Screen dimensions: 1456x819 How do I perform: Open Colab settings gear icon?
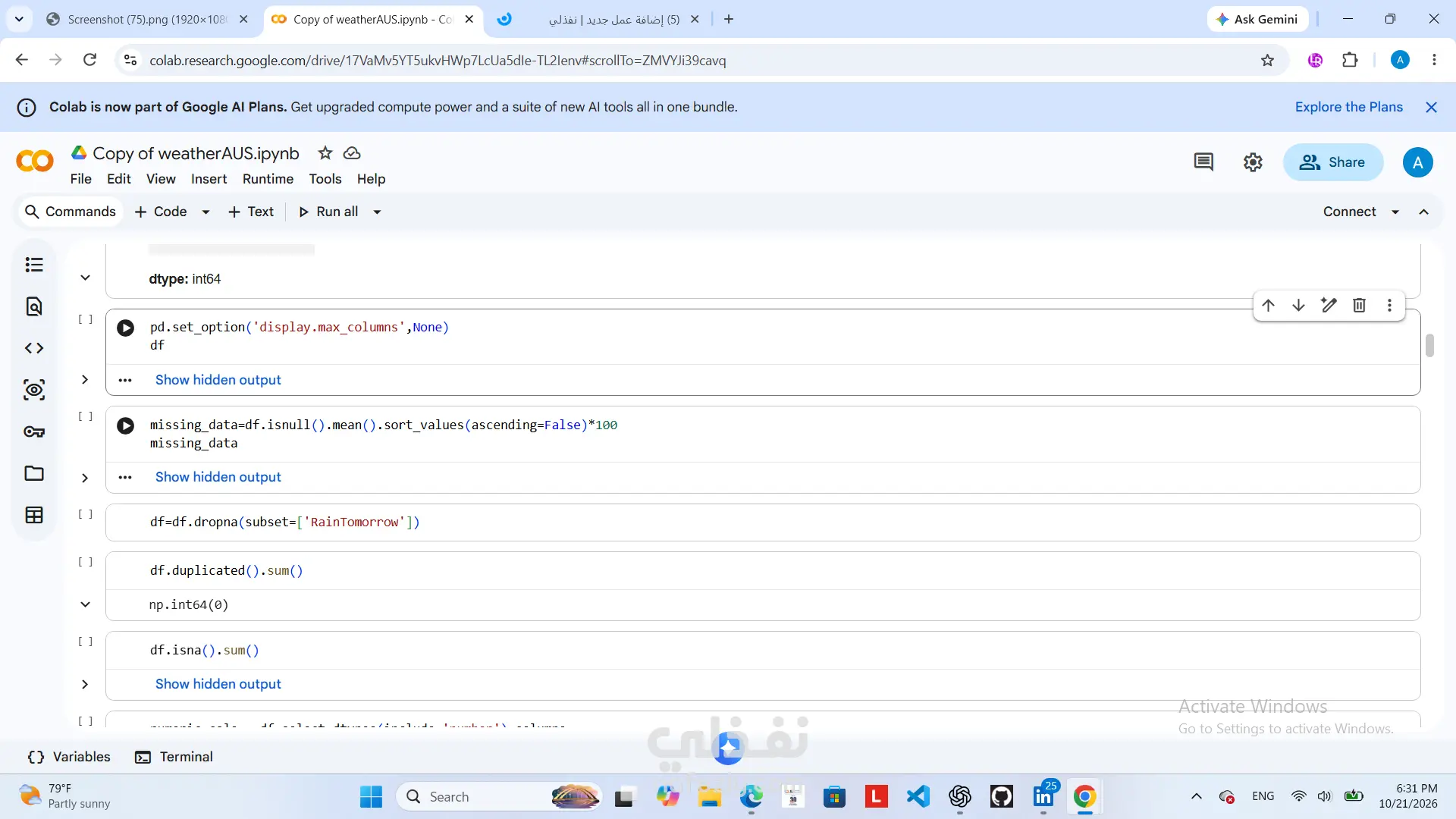pyautogui.click(x=1253, y=162)
